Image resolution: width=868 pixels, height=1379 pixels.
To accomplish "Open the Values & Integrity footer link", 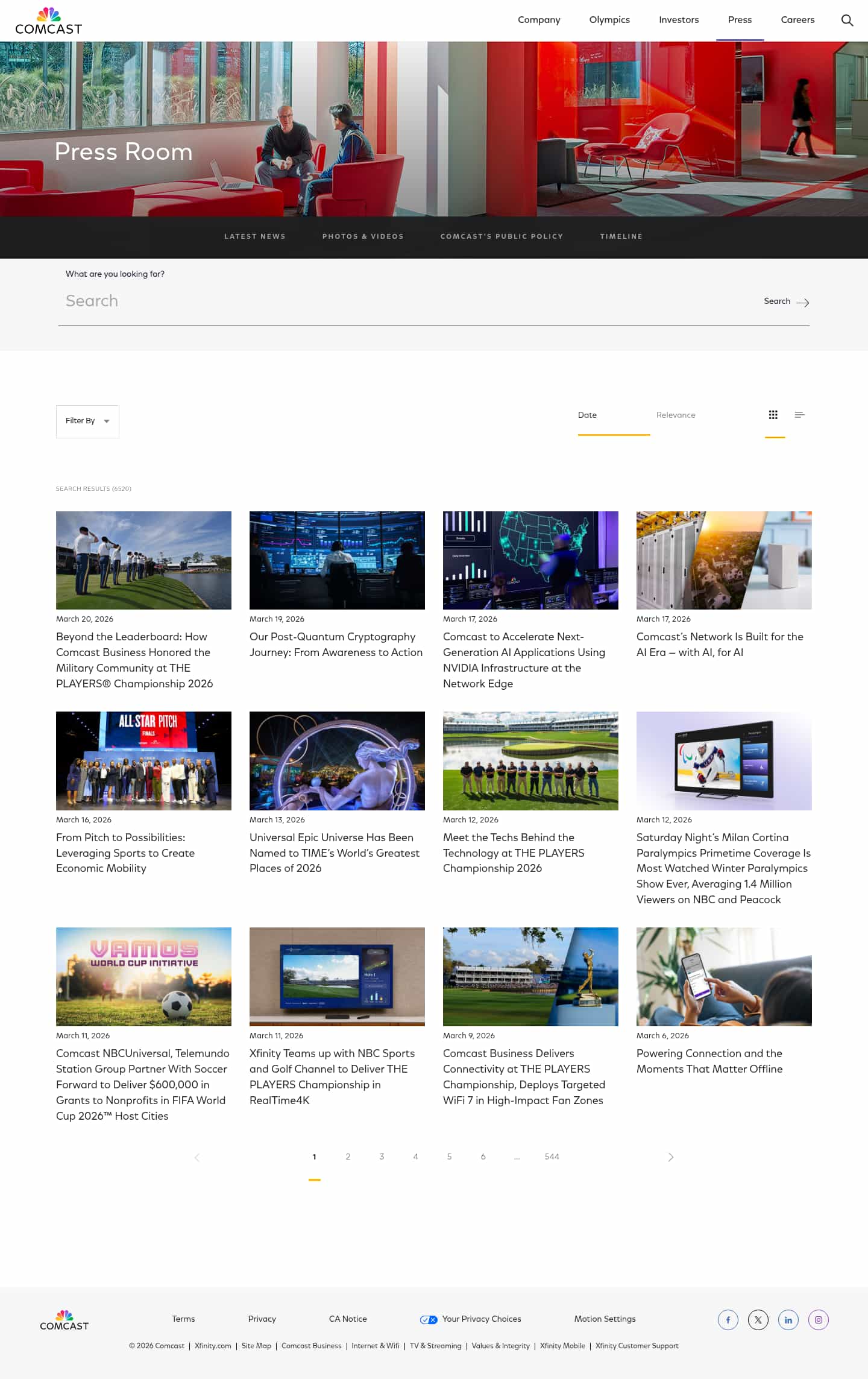I will (x=500, y=1346).
